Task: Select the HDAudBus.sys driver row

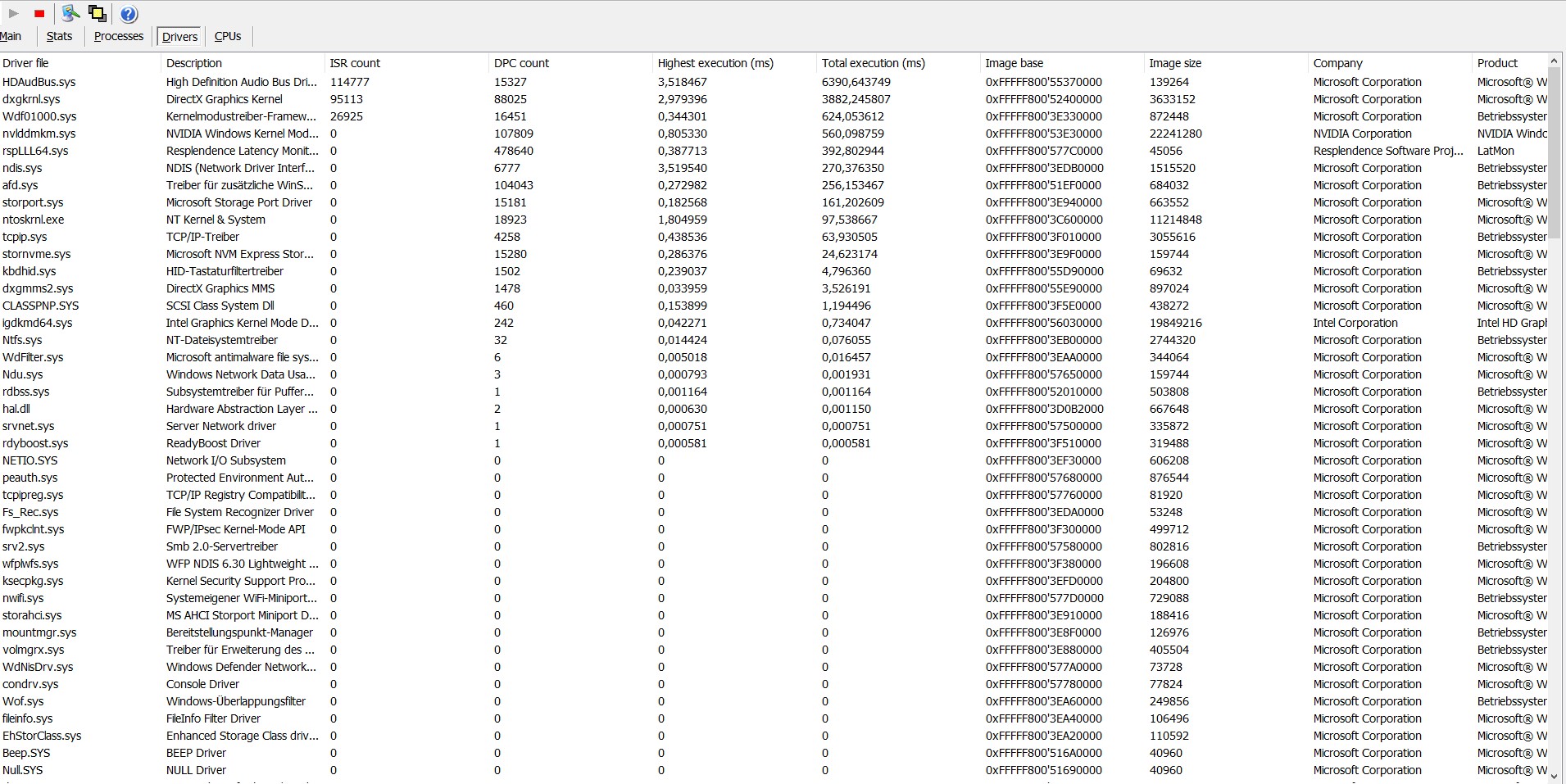Action: point(774,82)
